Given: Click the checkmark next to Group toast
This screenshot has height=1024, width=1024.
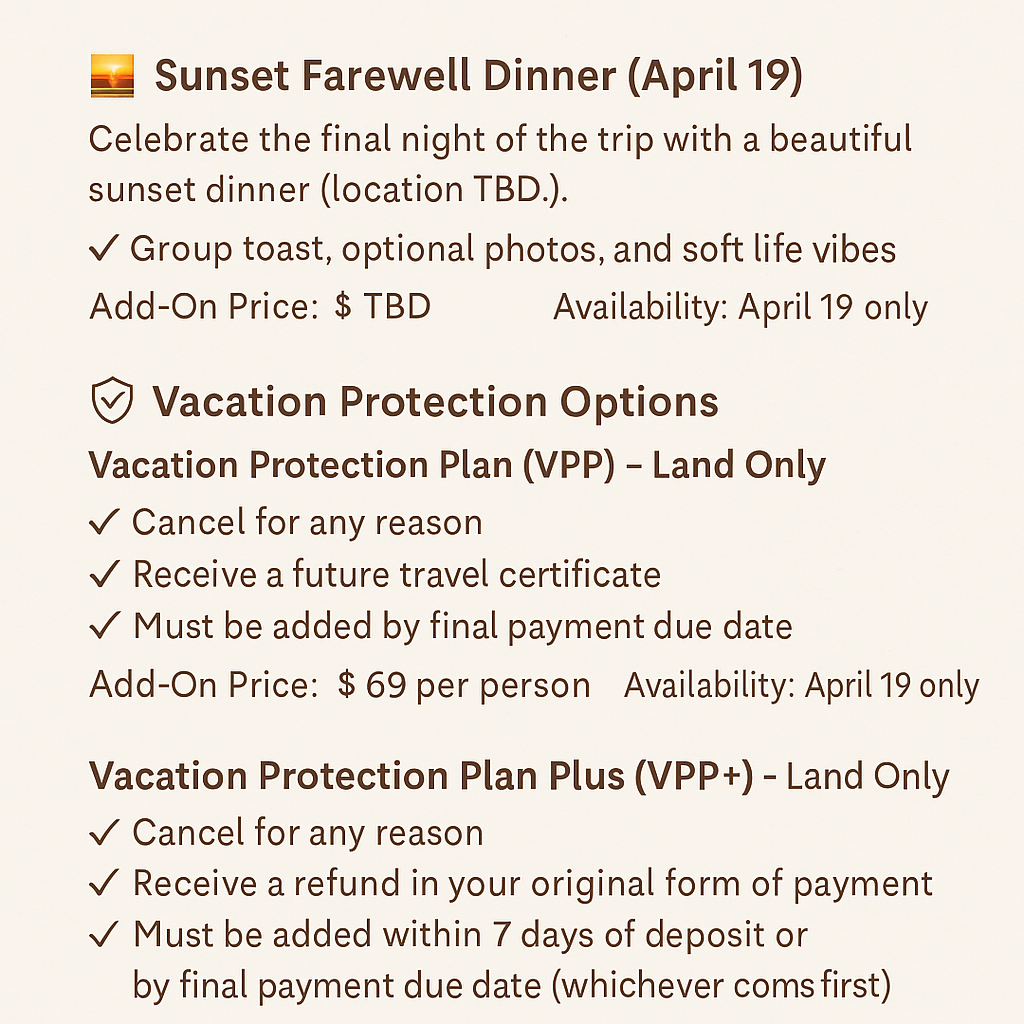Looking at the screenshot, I should point(104,249).
